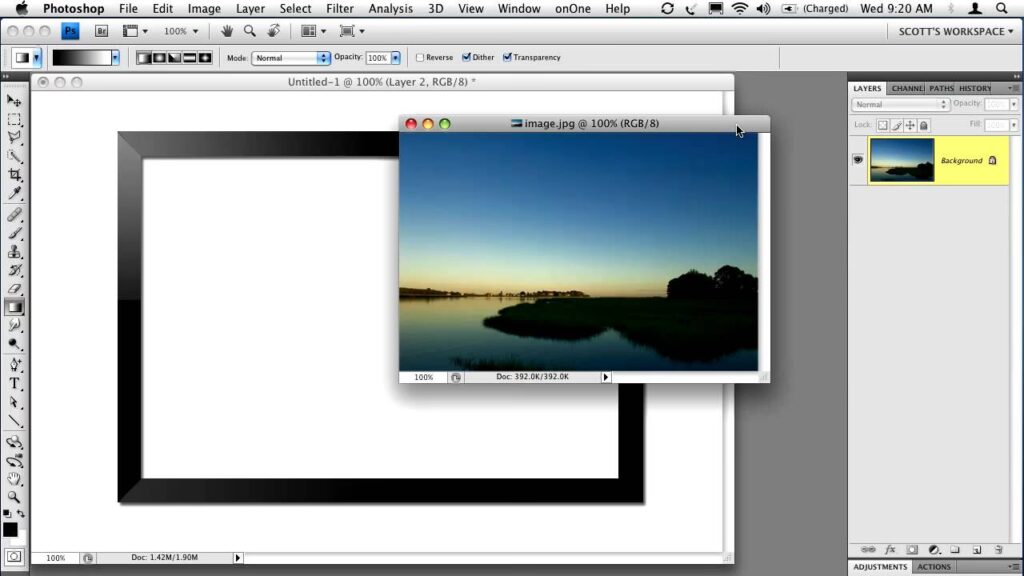Hide the Background layer with eye icon
This screenshot has width=1024, height=576.
click(858, 160)
